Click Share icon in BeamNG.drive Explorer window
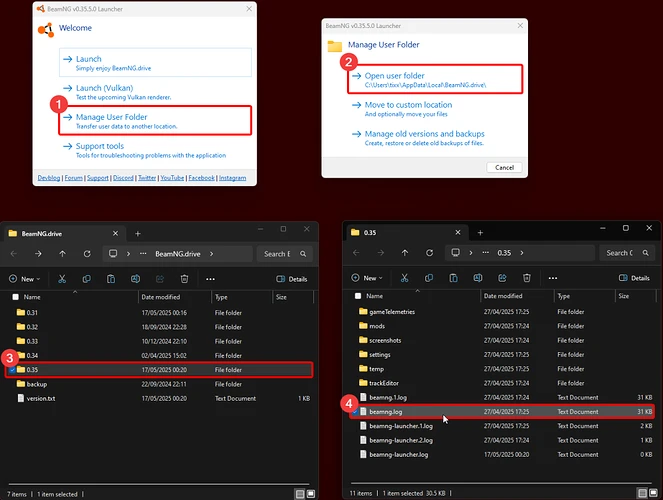Image resolution: width=663 pixels, height=500 pixels. click(160, 279)
